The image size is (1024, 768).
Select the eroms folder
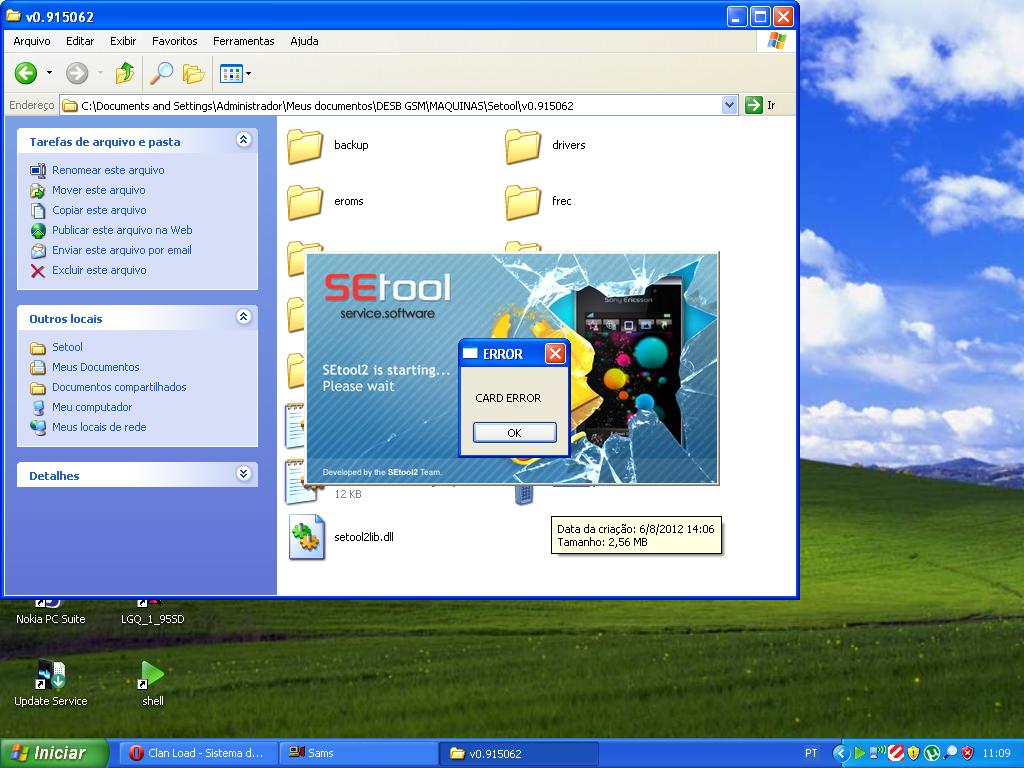tap(325, 201)
